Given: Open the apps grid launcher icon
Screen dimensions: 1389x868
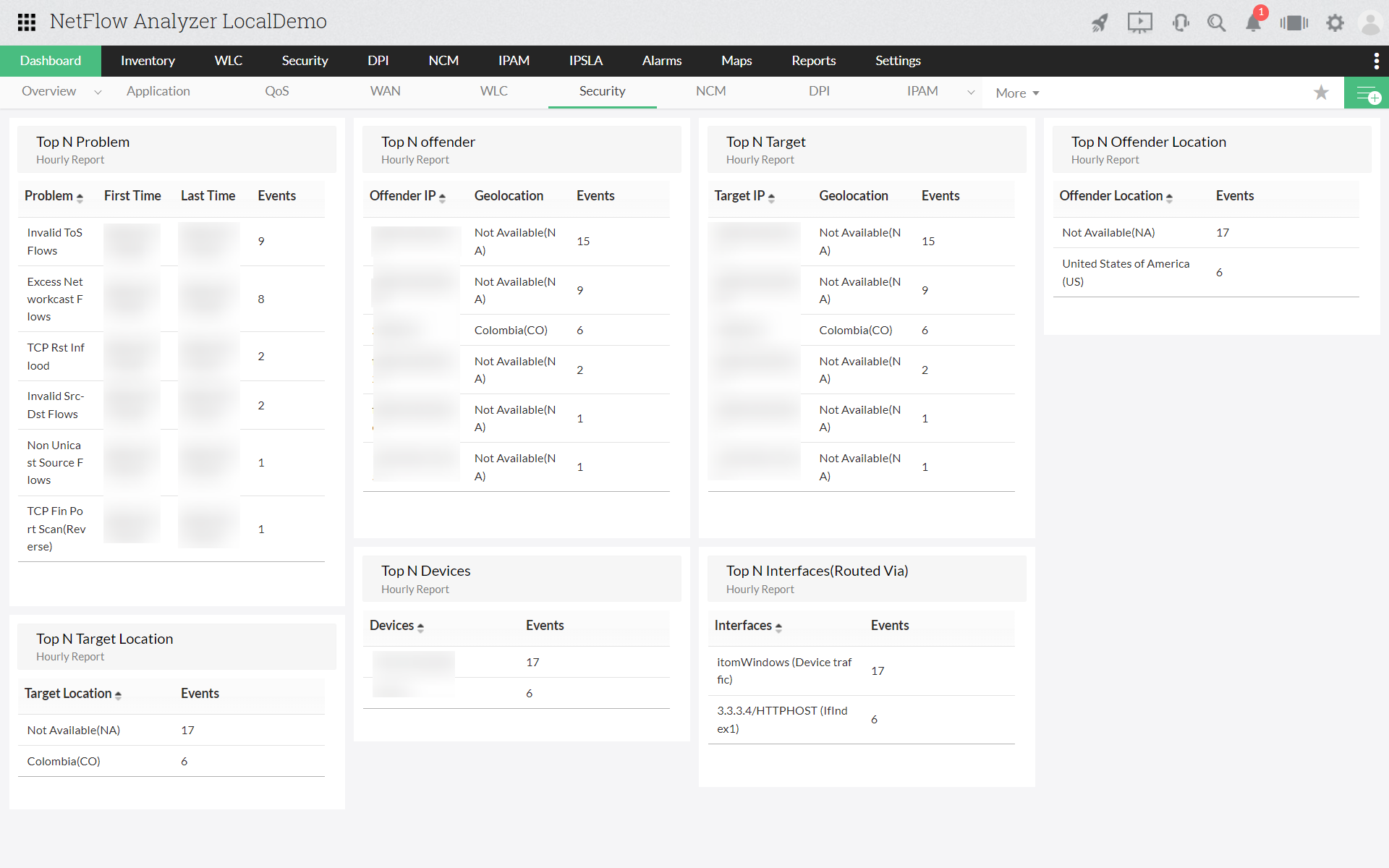Looking at the screenshot, I should click(x=27, y=22).
